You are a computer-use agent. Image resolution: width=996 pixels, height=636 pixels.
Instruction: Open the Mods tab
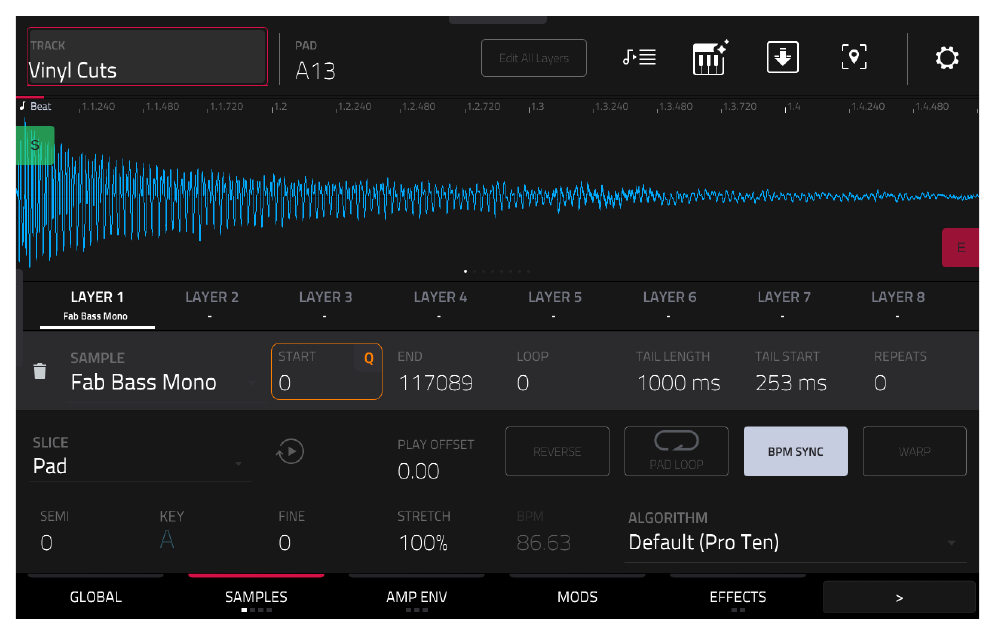[x=577, y=597]
